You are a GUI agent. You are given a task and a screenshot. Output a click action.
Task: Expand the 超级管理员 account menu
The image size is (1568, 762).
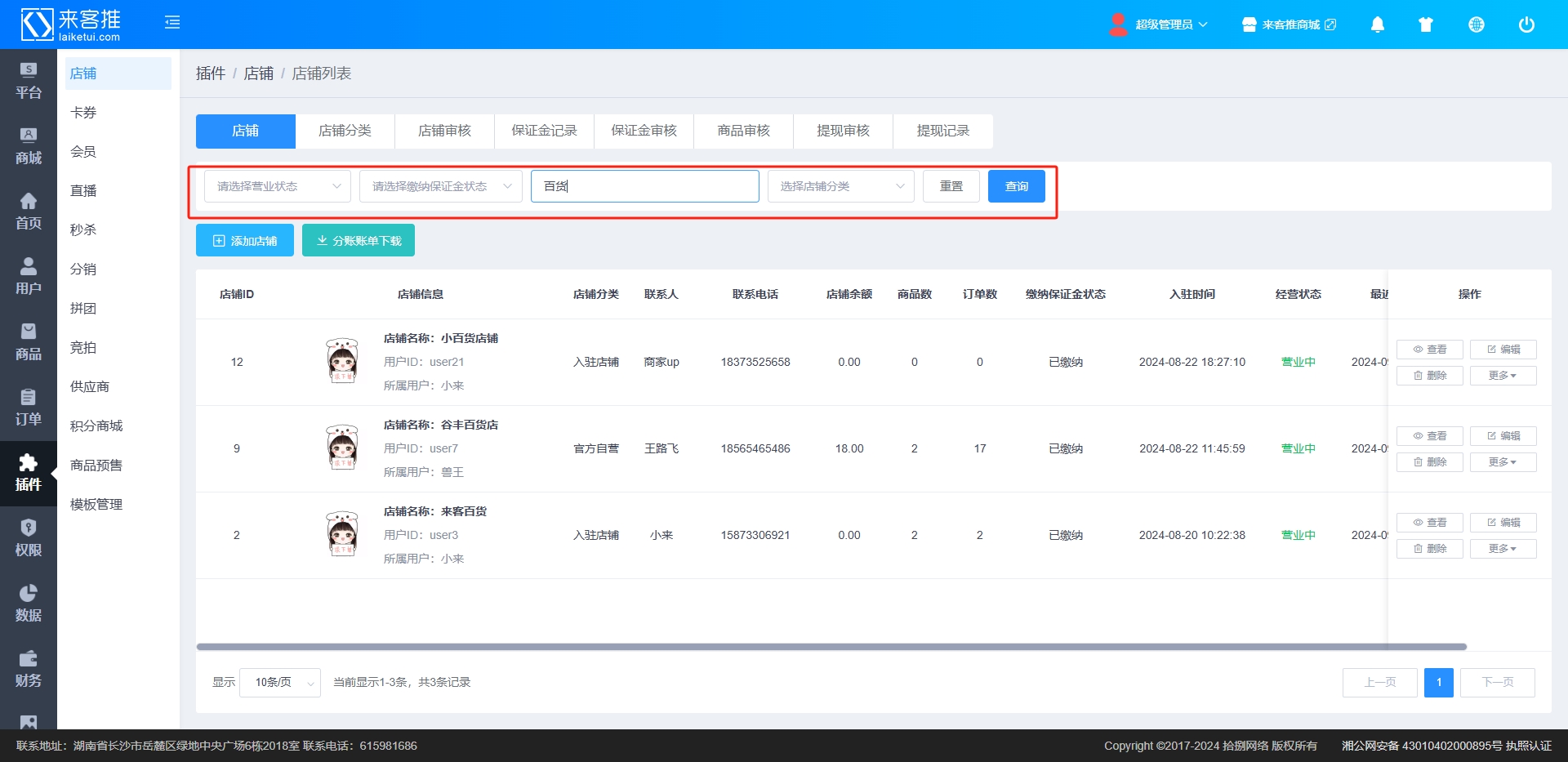pos(1159,25)
